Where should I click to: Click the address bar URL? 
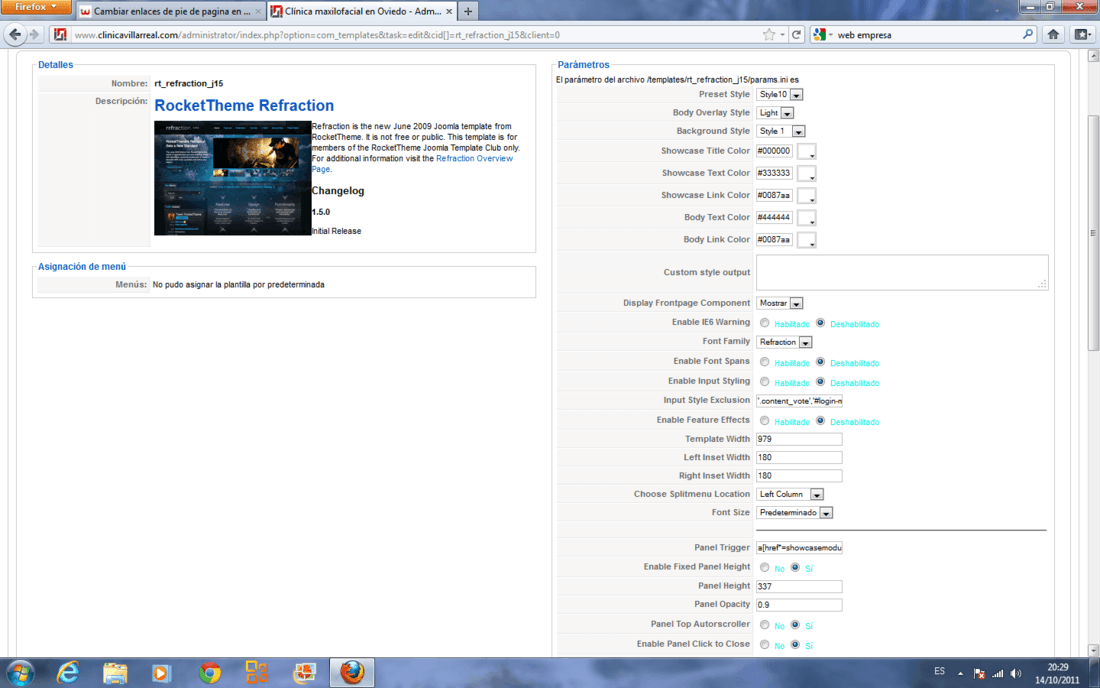coord(317,34)
